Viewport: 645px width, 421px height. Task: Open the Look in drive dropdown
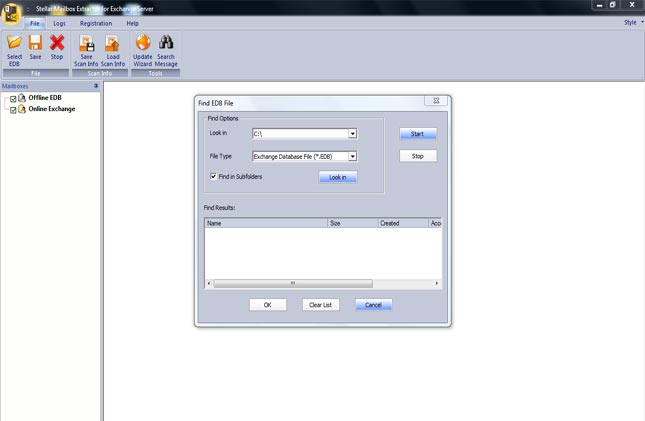[x=352, y=134]
